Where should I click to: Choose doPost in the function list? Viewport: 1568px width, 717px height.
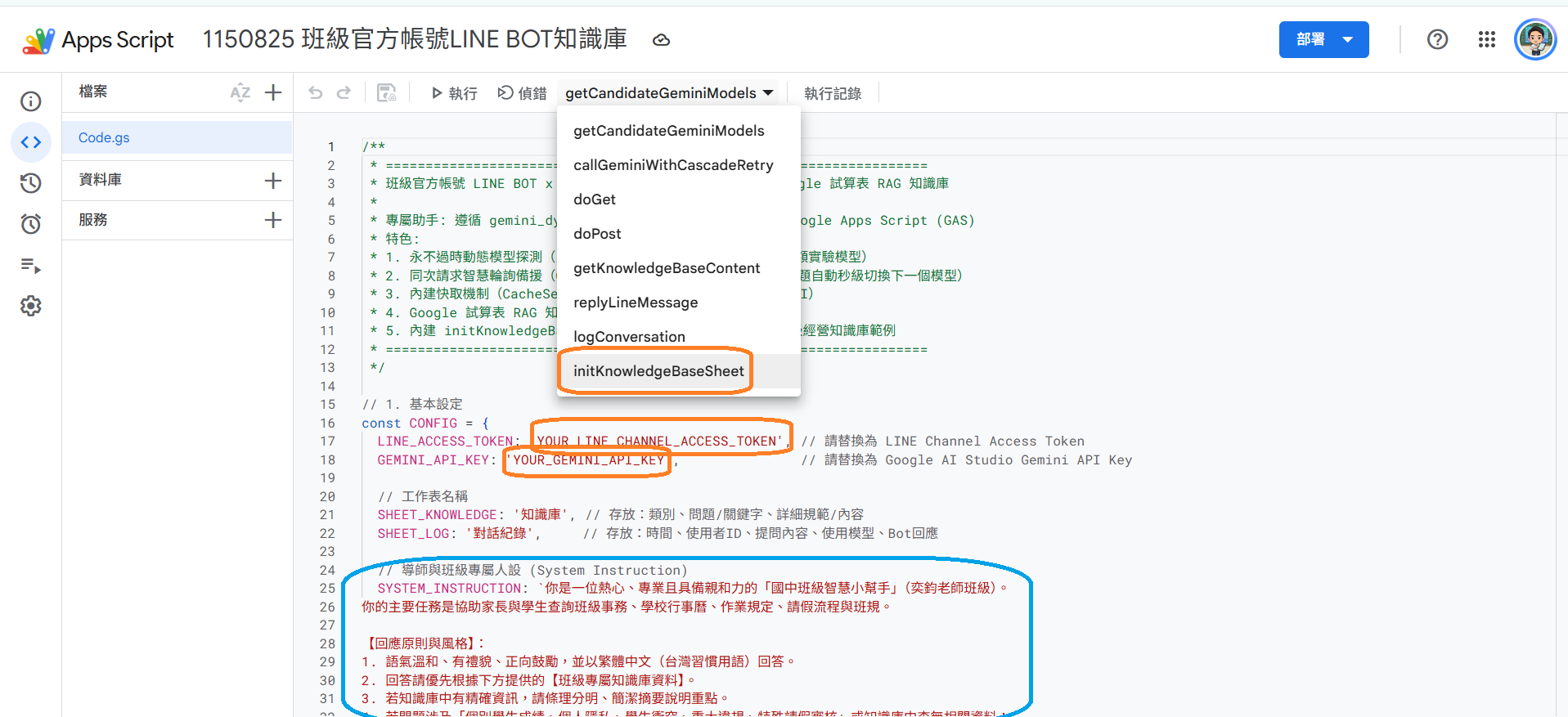point(678,234)
